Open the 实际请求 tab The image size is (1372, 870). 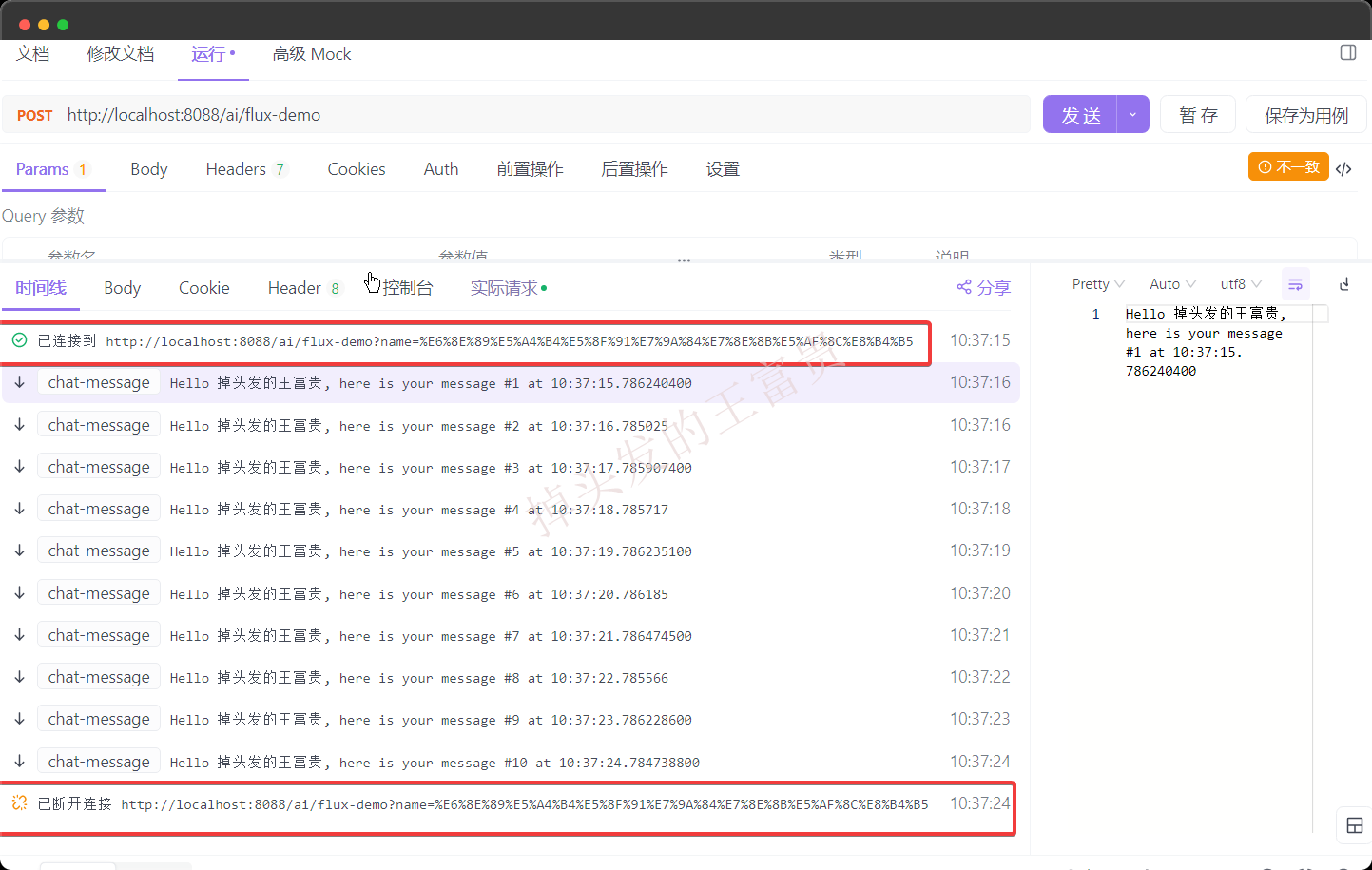pyautogui.click(x=508, y=288)
